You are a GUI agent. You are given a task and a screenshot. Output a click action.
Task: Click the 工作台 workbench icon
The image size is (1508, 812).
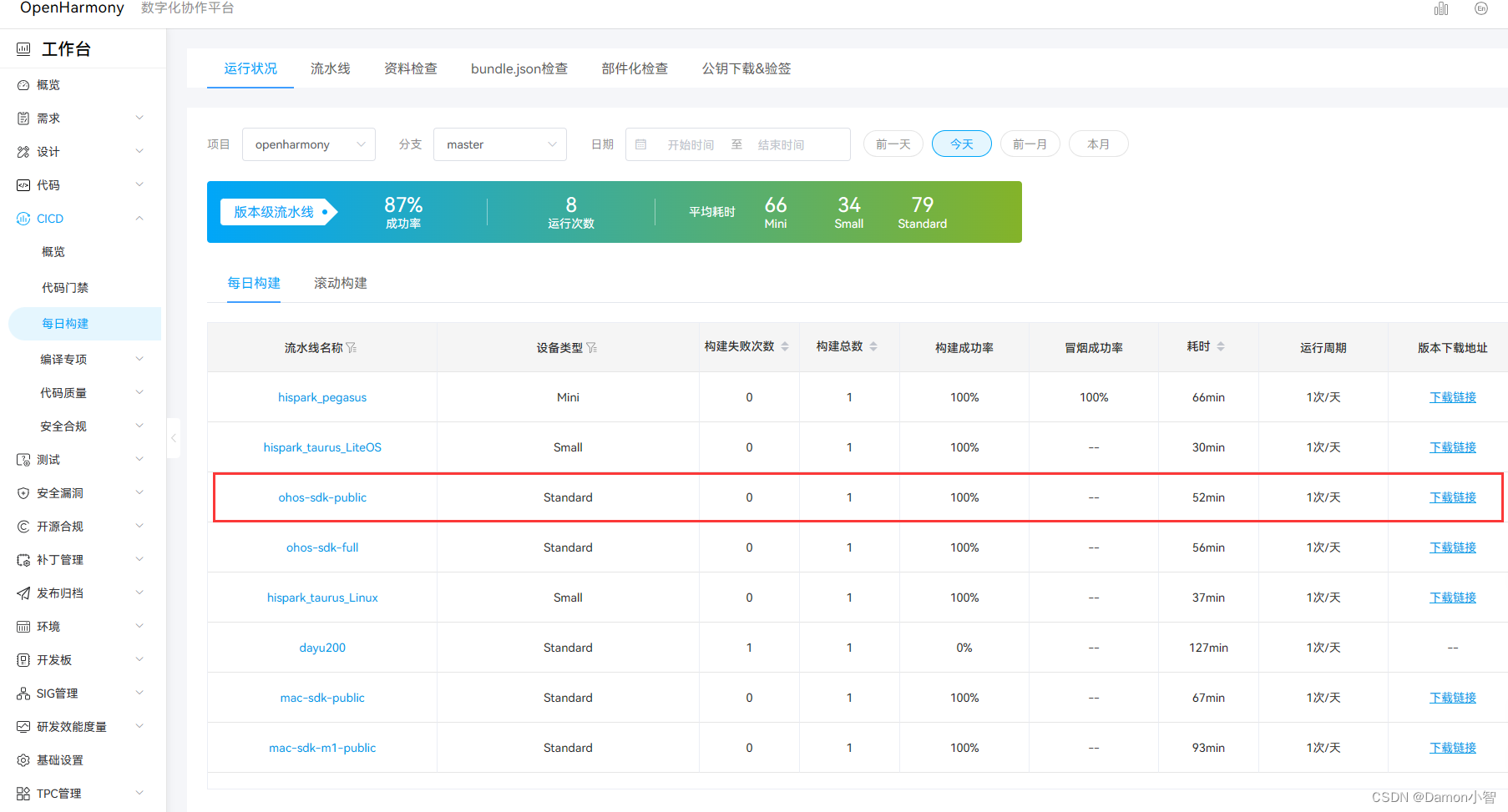point(23,49)
